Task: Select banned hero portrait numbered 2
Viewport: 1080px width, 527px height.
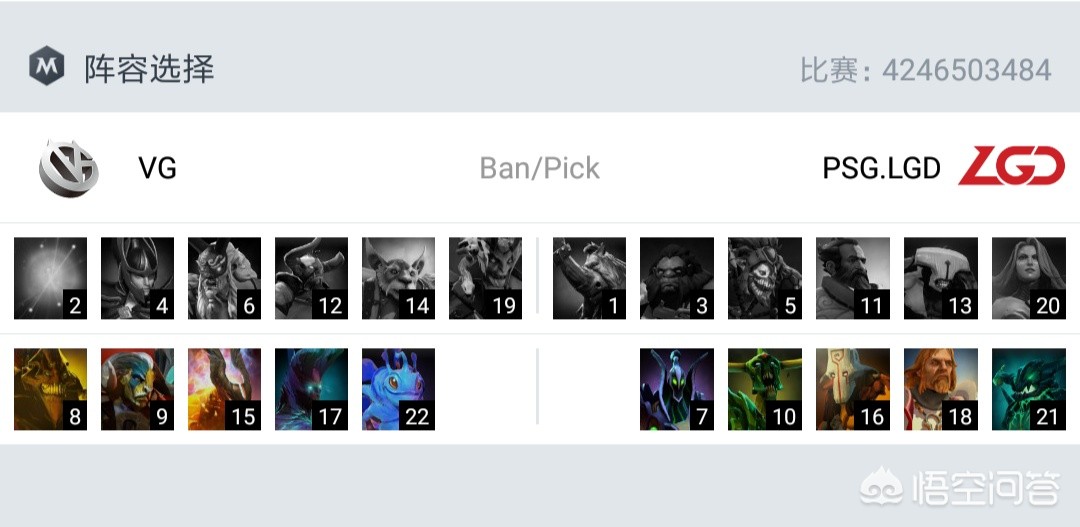Action: click(x=51, y=278)
